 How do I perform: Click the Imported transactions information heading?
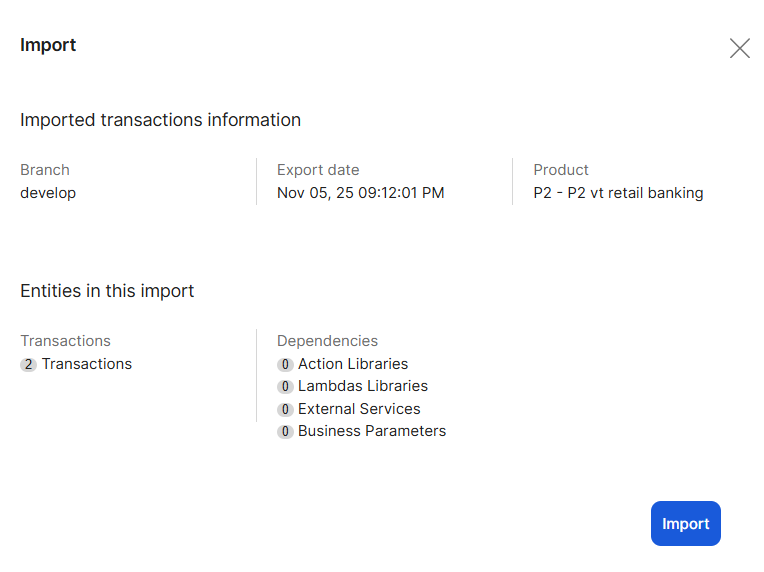click(160, 120)
